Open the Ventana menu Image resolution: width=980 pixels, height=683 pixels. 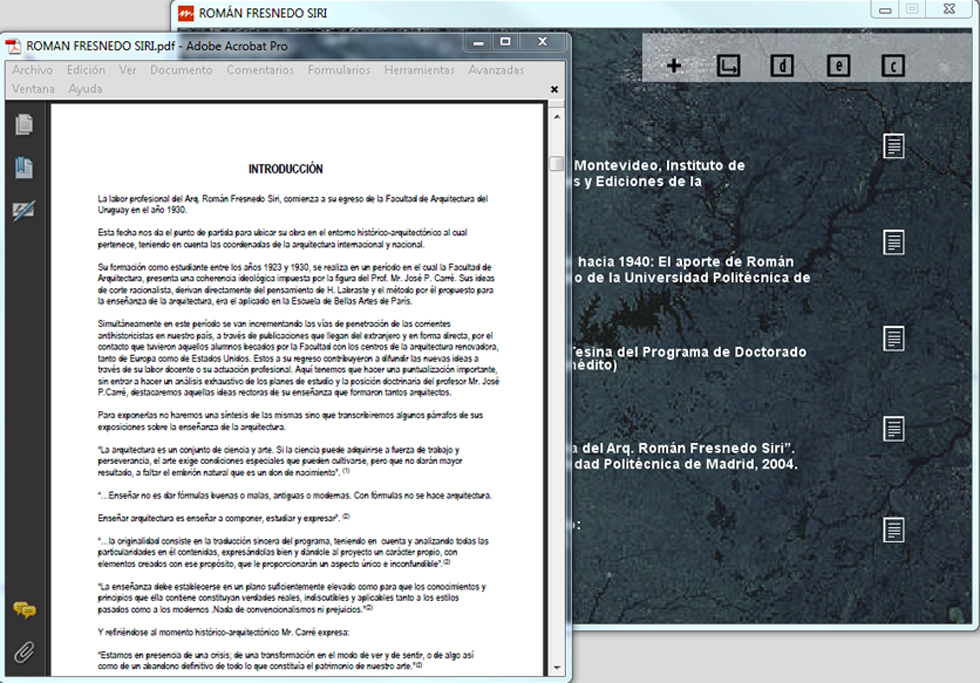[x=33, y=89]
